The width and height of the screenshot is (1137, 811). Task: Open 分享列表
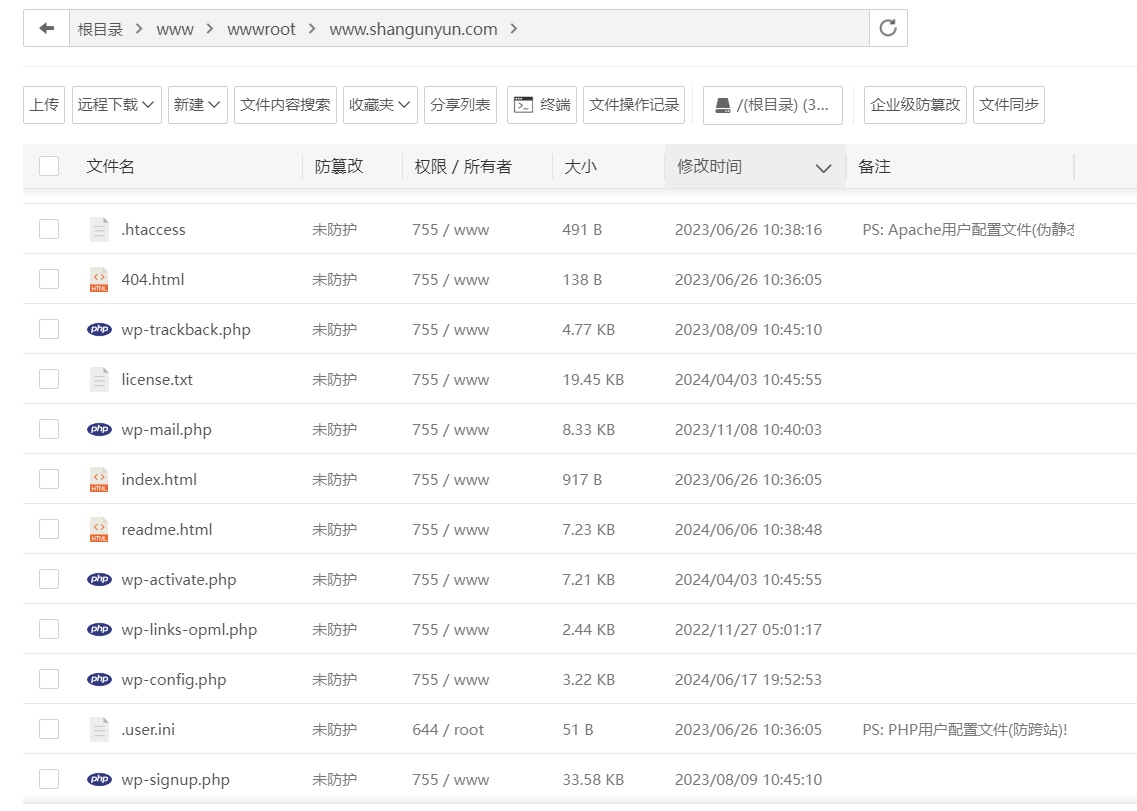pyautogui.click(x=460, y=104)
